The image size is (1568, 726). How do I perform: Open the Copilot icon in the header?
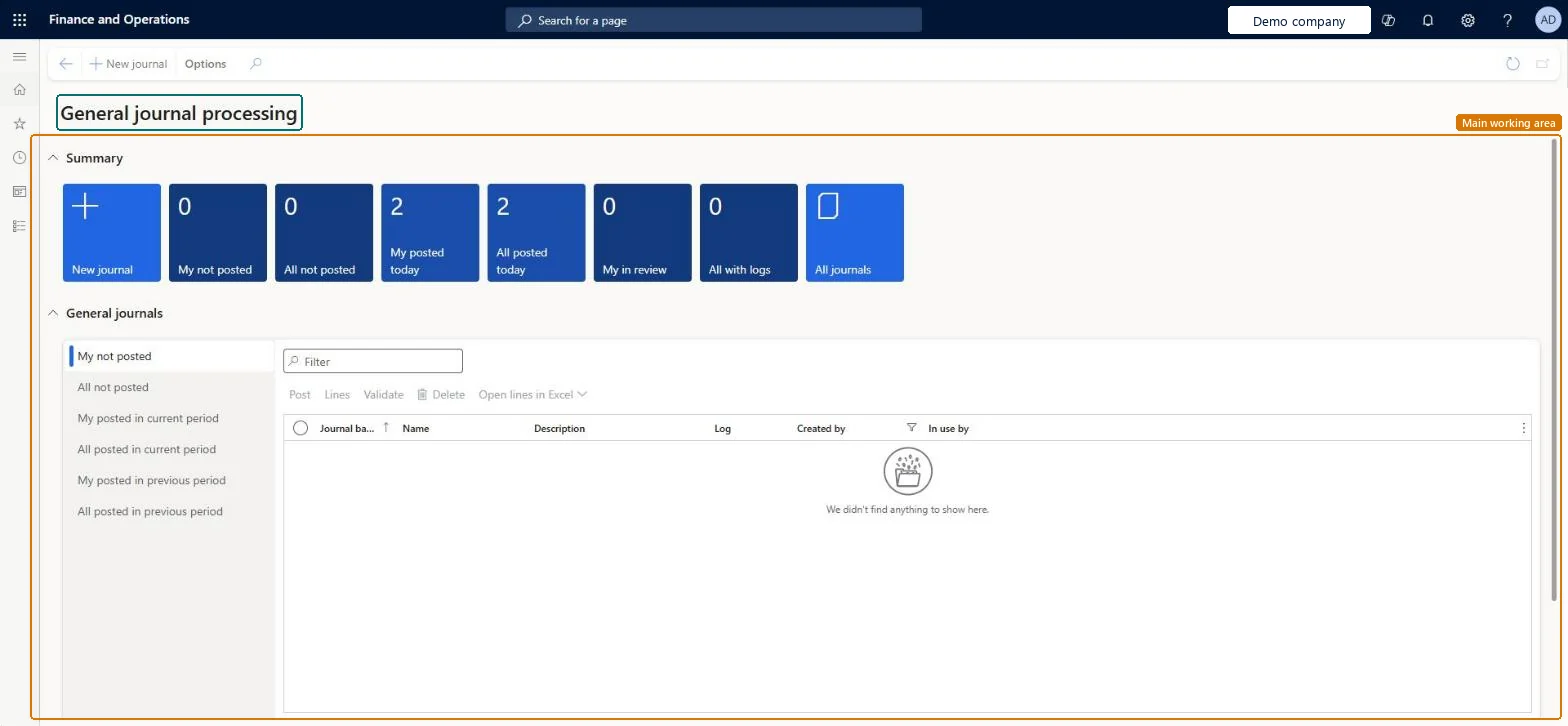tap(1388, 20)
